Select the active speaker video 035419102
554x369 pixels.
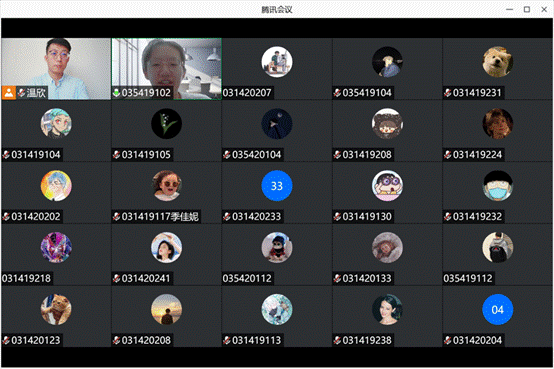click(167, 69)
